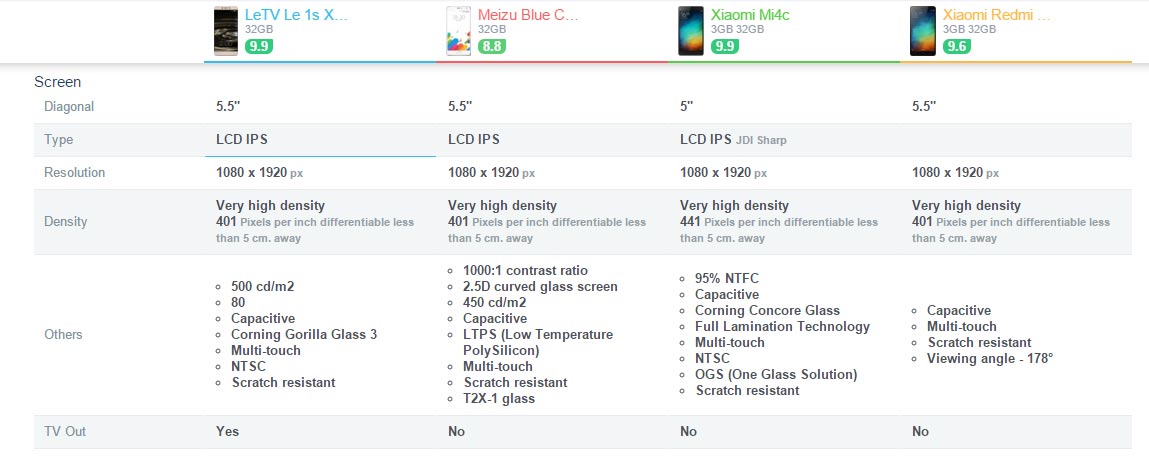This screenshot has height=470, width=1149.
Task: Select the TV Out row label
Action: [65, 431]
